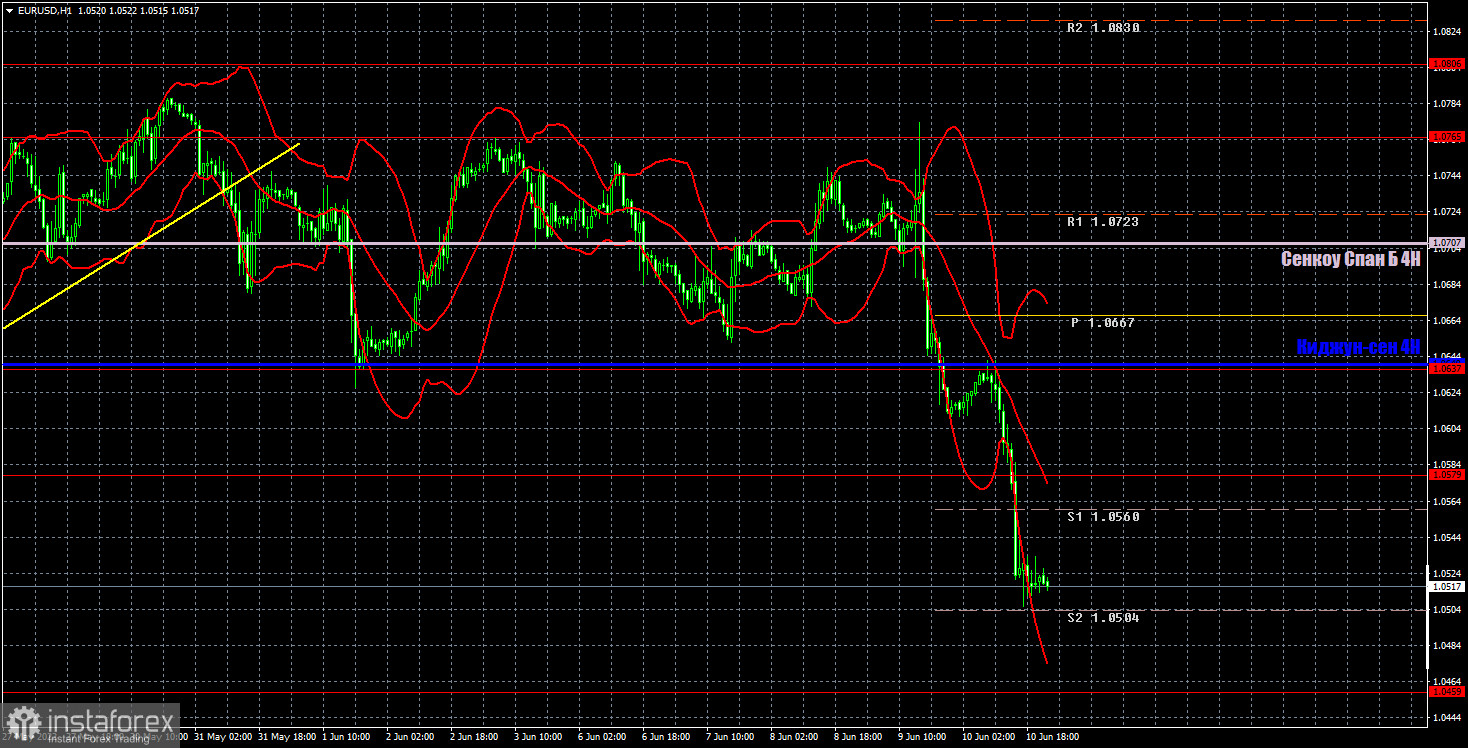Viewport: 1468px width, 748px height.
Task: Click the 1.0444 price axis value
Action: (x=1447, y=718)
